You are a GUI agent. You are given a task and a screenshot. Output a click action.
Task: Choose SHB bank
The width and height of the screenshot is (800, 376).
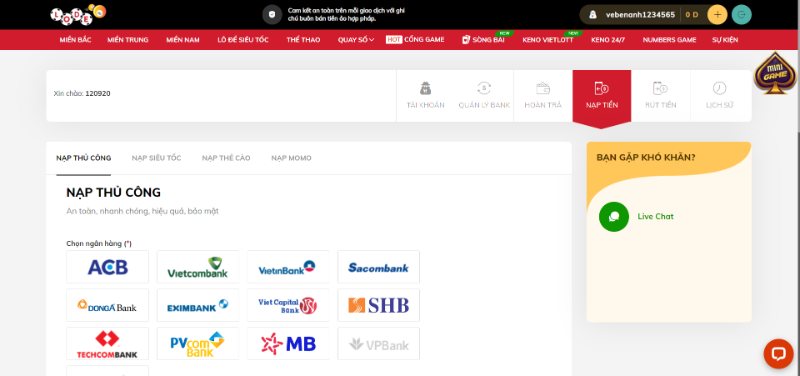pos(379,305)
